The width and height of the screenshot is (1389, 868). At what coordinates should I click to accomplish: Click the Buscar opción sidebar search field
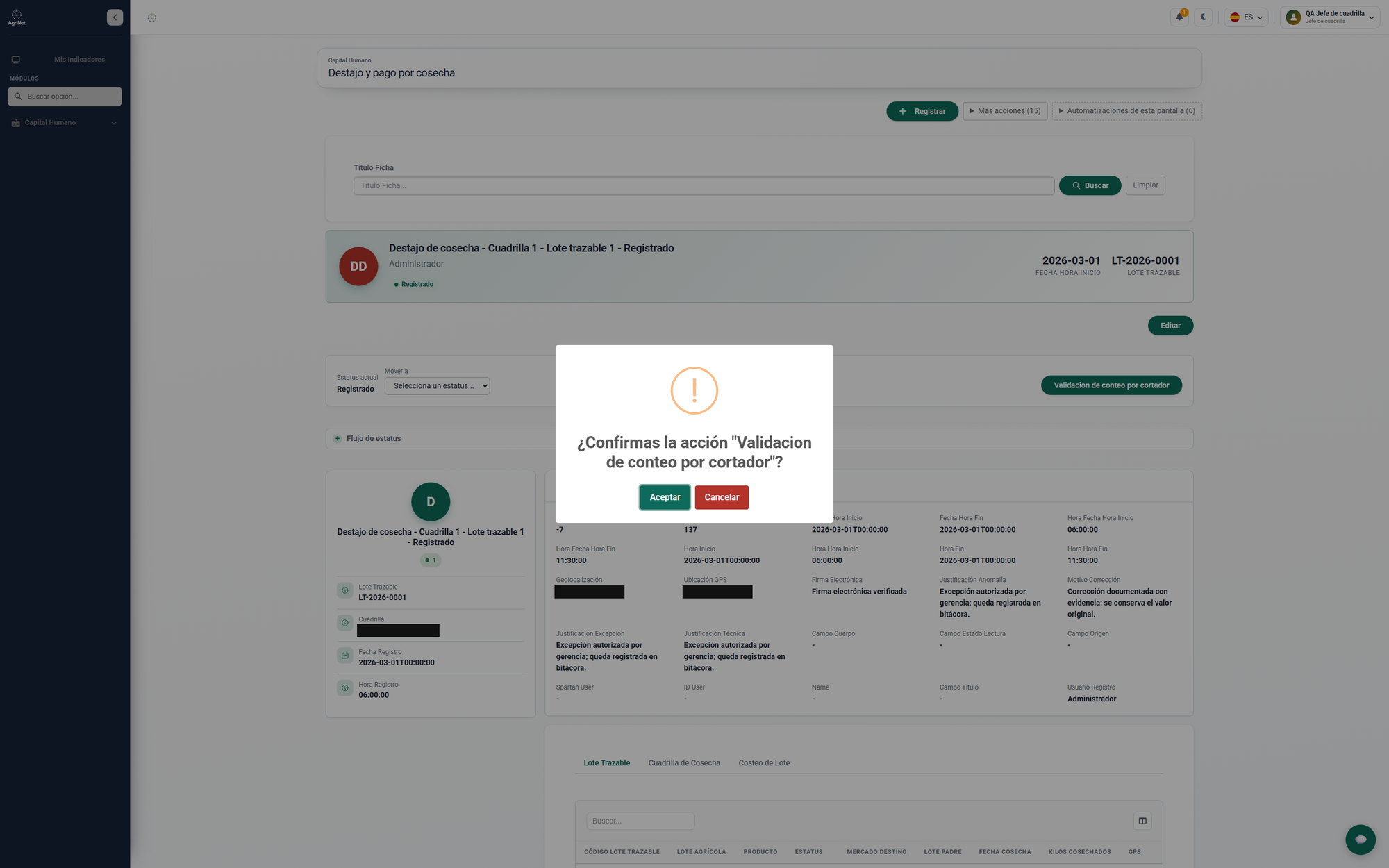pyautogui.click(x=65, y=97)
